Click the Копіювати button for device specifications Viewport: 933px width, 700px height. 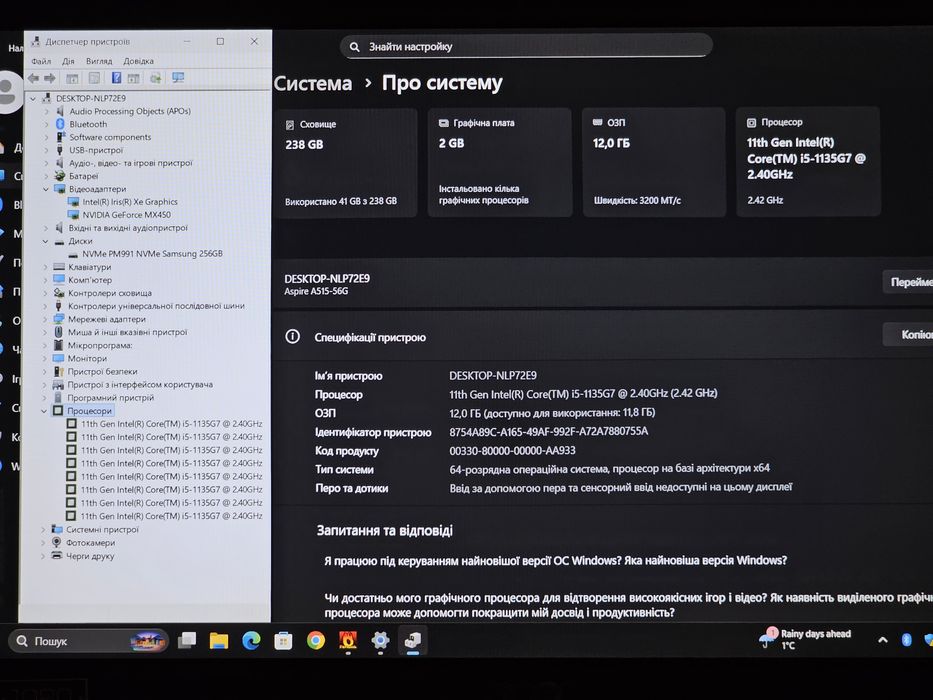[x=909, y=335]
